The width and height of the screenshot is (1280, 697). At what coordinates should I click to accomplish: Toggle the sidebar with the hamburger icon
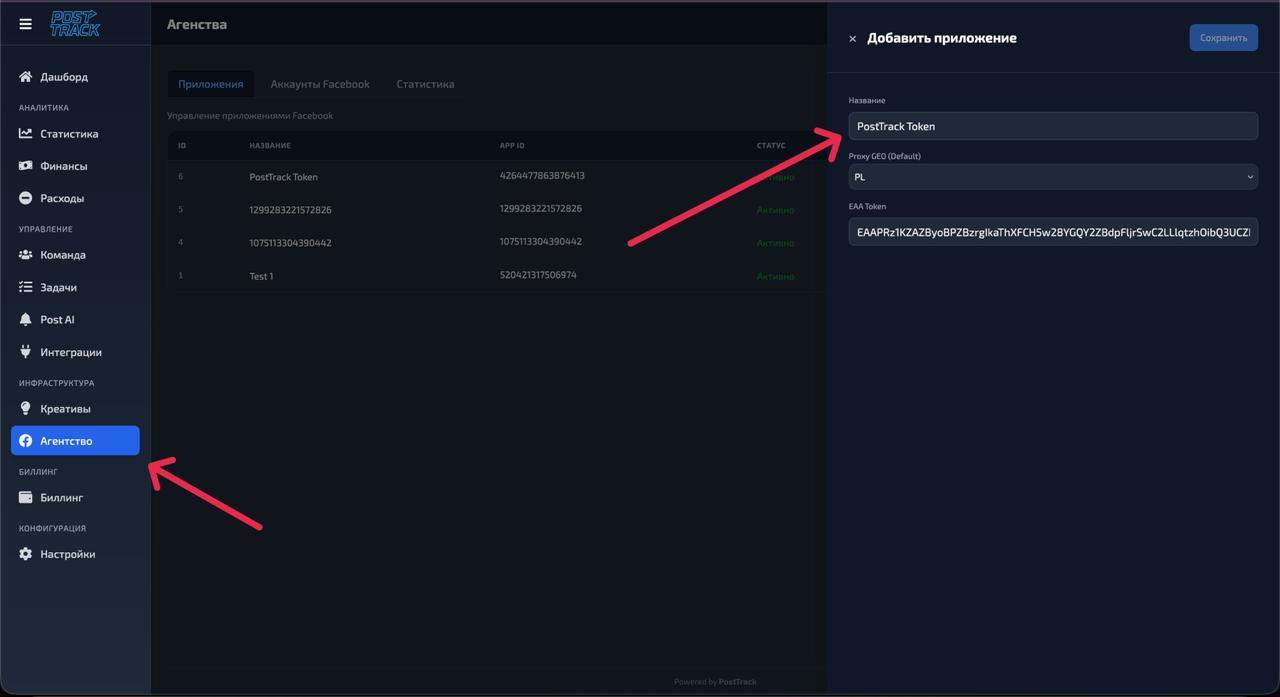click(x=24, y=22)
